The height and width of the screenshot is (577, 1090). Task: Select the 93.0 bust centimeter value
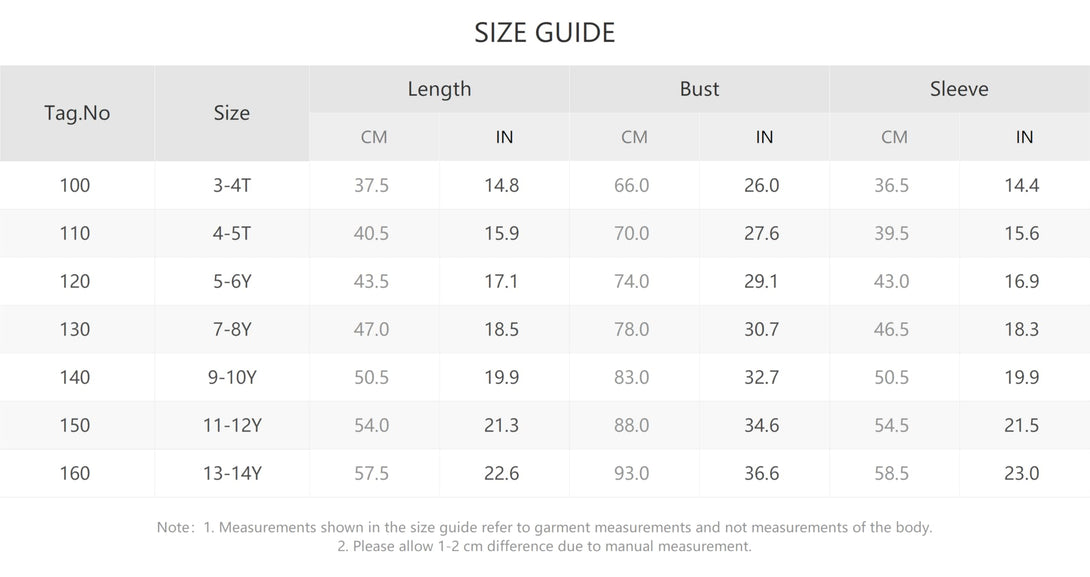631,473
